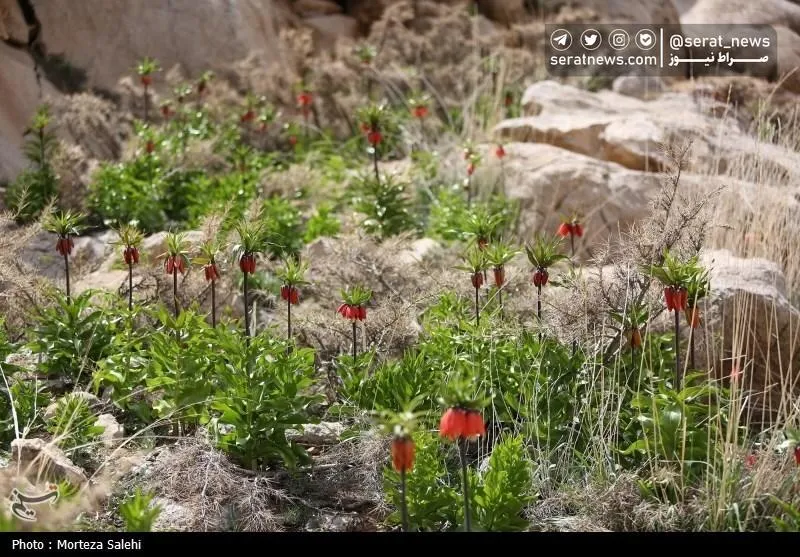The width and height of the screenshot is (800, 557).
Task: Click the leftmost red flower in the middle row
Action: [x=65, y=245]
